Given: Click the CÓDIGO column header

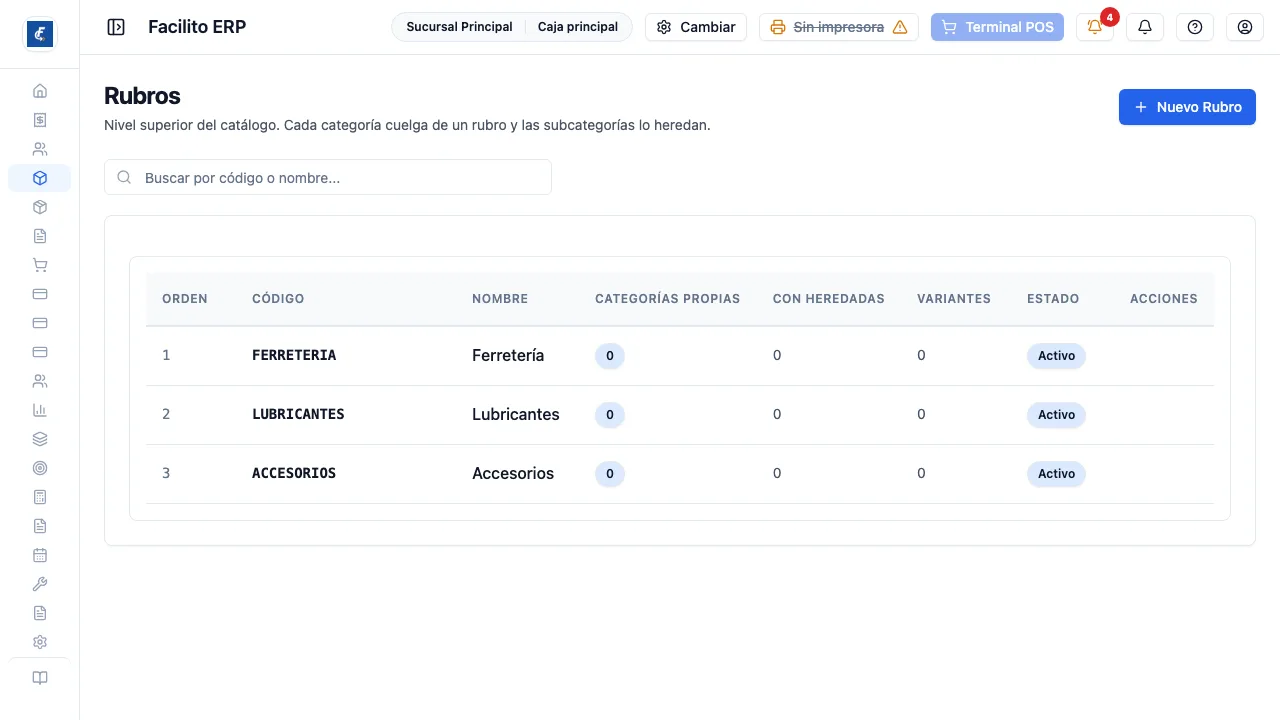Looking at the screenshot, I should [x=278, y=298].
